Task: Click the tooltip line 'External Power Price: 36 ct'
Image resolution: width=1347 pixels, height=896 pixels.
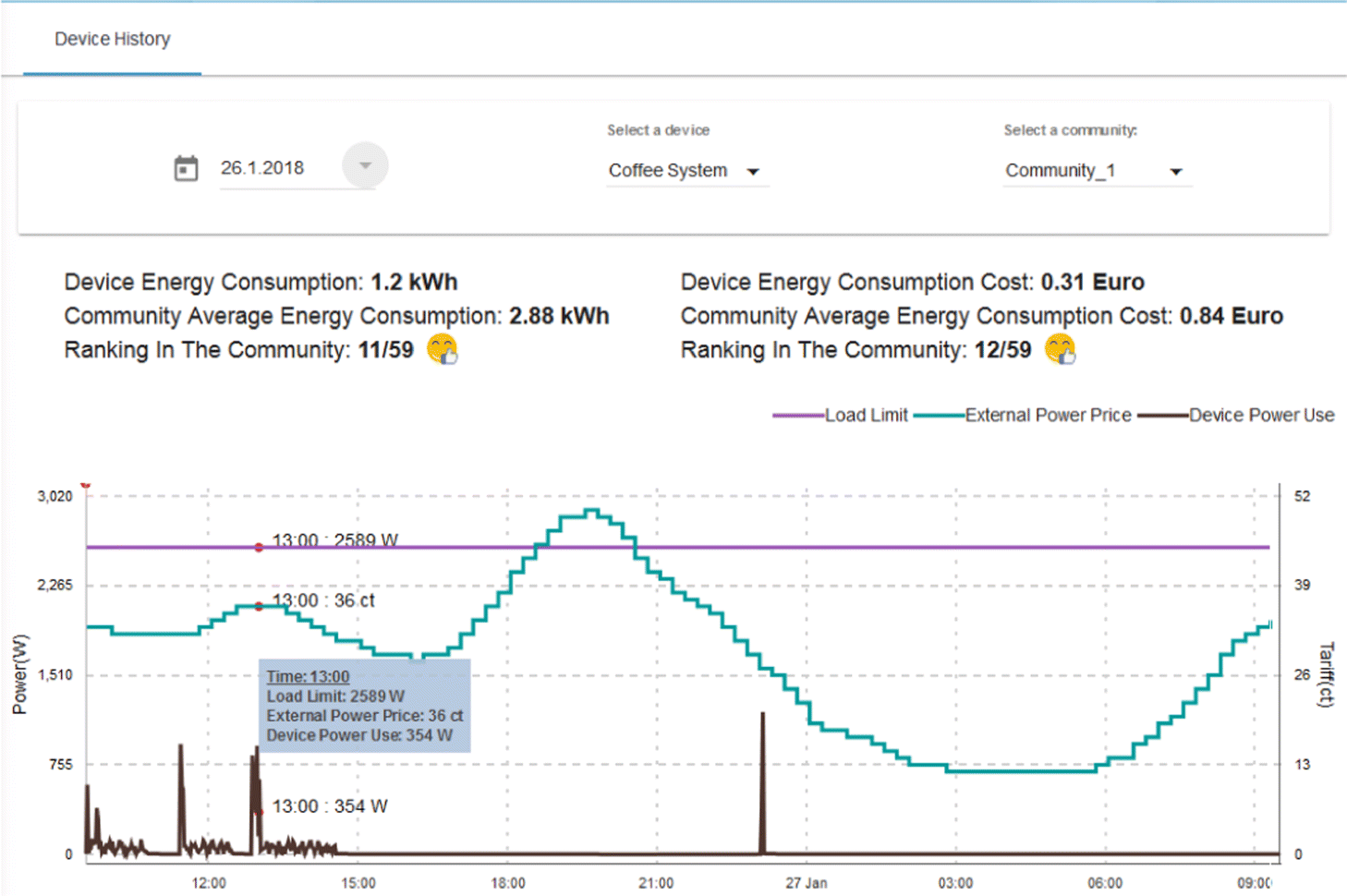Action: 365,716
